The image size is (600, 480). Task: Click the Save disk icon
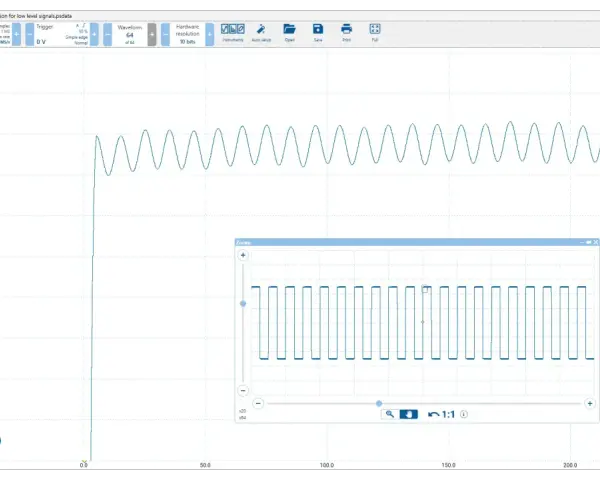coord(318,29)
